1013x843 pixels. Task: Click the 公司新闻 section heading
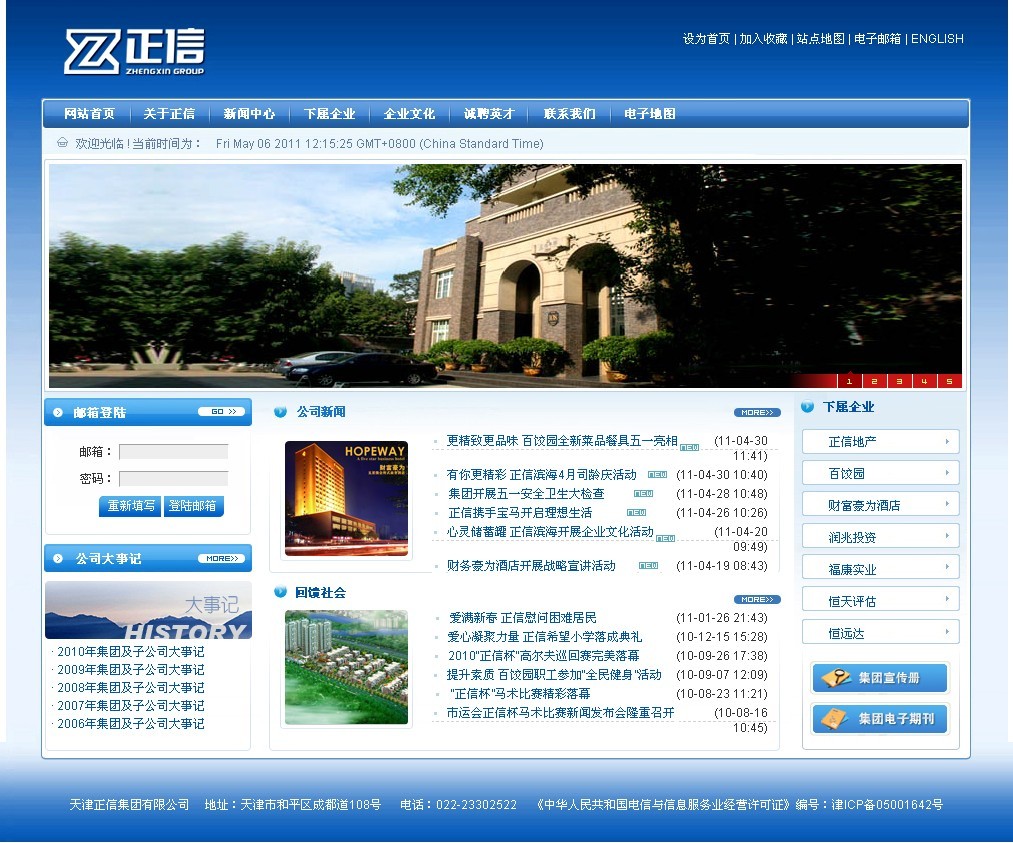coord(321,411)
